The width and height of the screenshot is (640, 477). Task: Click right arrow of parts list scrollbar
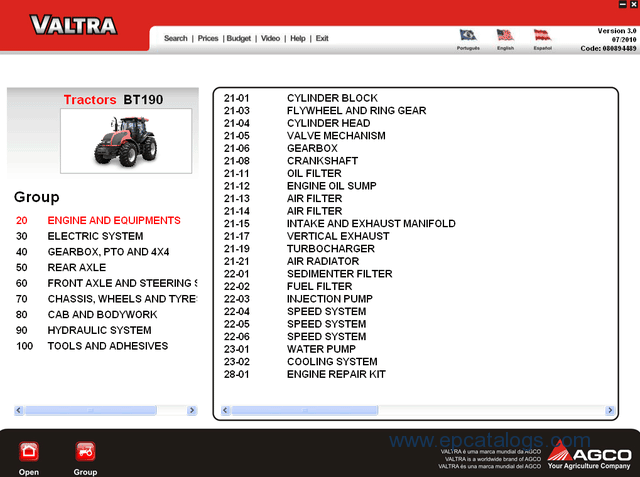(610, 410)
